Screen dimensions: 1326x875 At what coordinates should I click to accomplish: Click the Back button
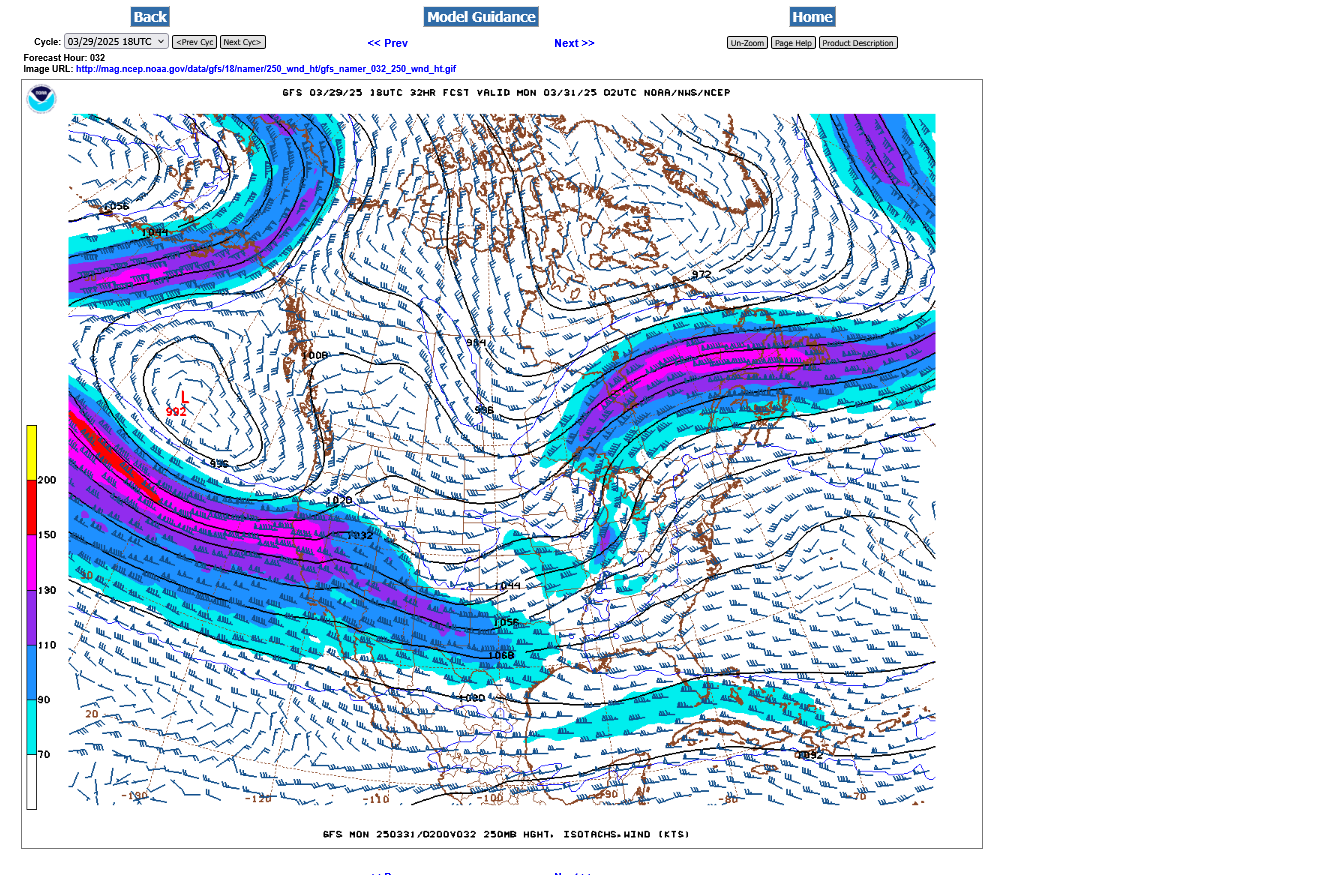coord(150,17)
